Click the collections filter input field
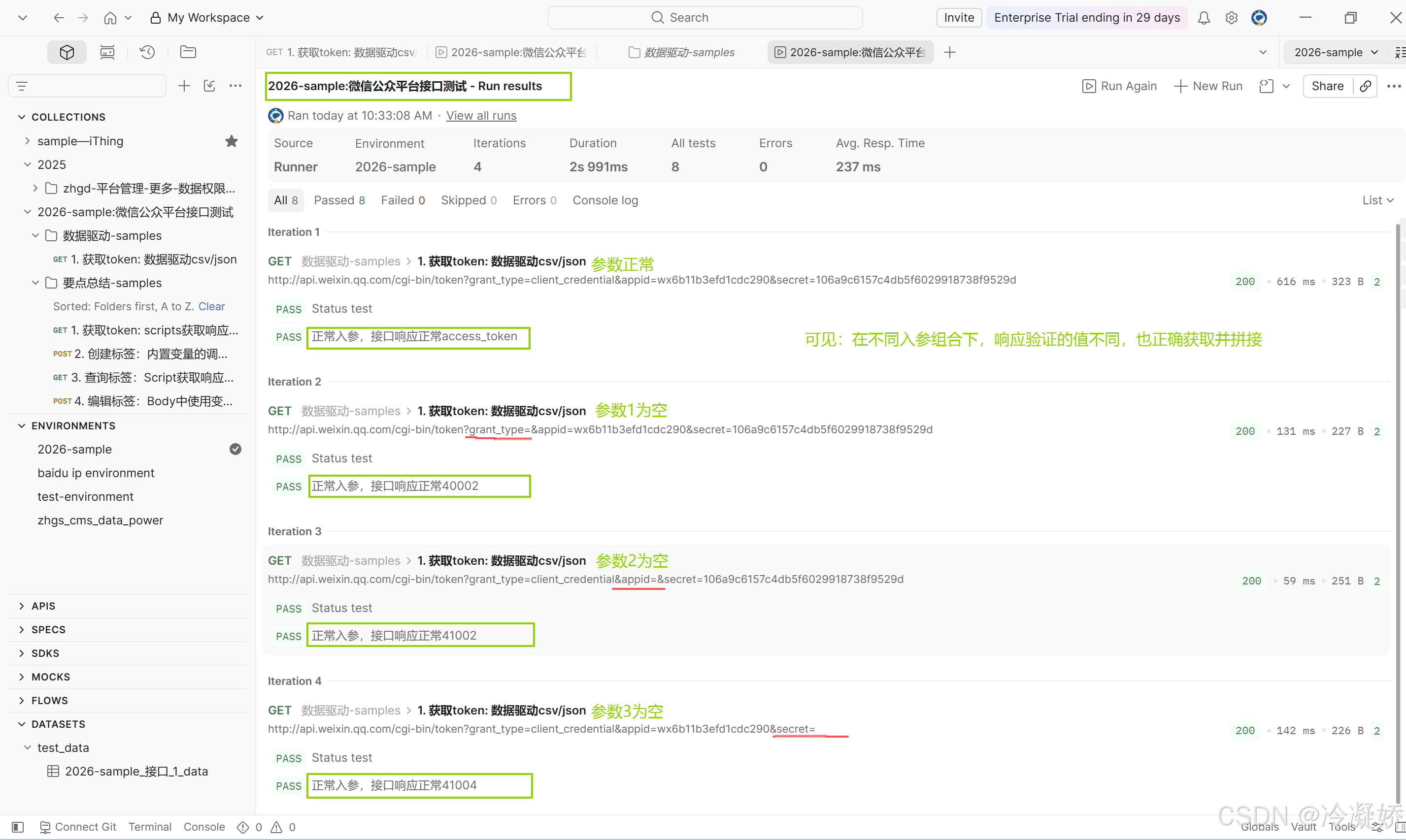Viewport: 1406px width, 840px height. 87,86
